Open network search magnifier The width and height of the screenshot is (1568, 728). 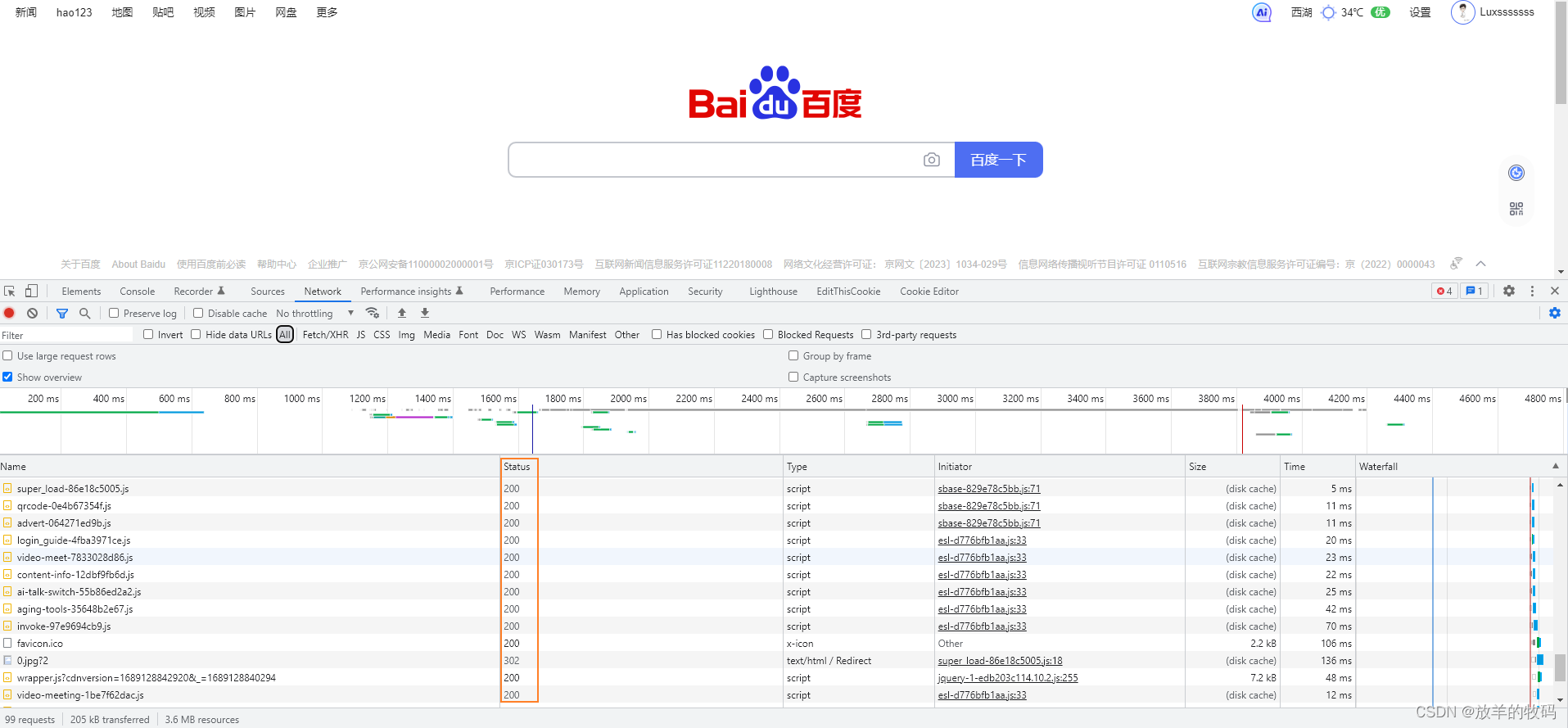pyautogui.click(x=84, y=313)
